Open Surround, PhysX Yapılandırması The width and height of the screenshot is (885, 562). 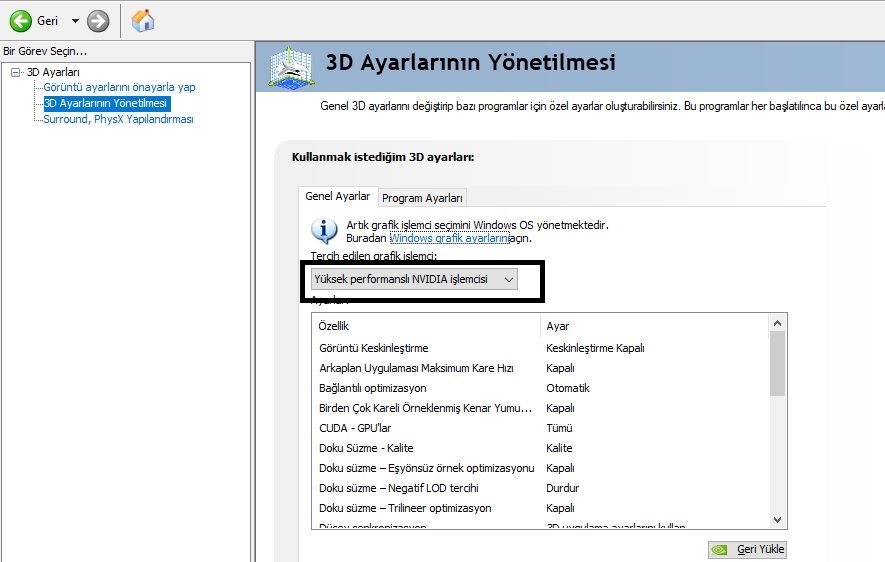pyautogui.click(x=118, y=119)
